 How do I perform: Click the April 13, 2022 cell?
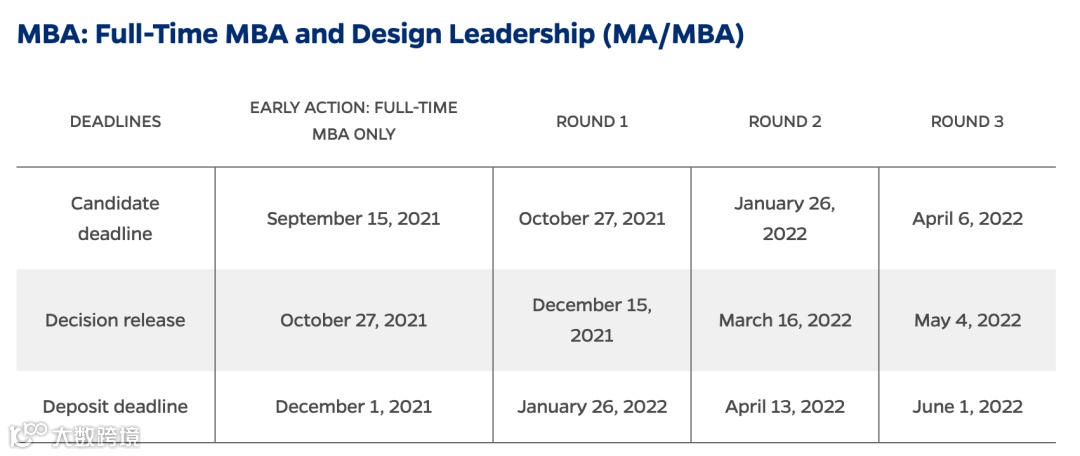point(785,406)
